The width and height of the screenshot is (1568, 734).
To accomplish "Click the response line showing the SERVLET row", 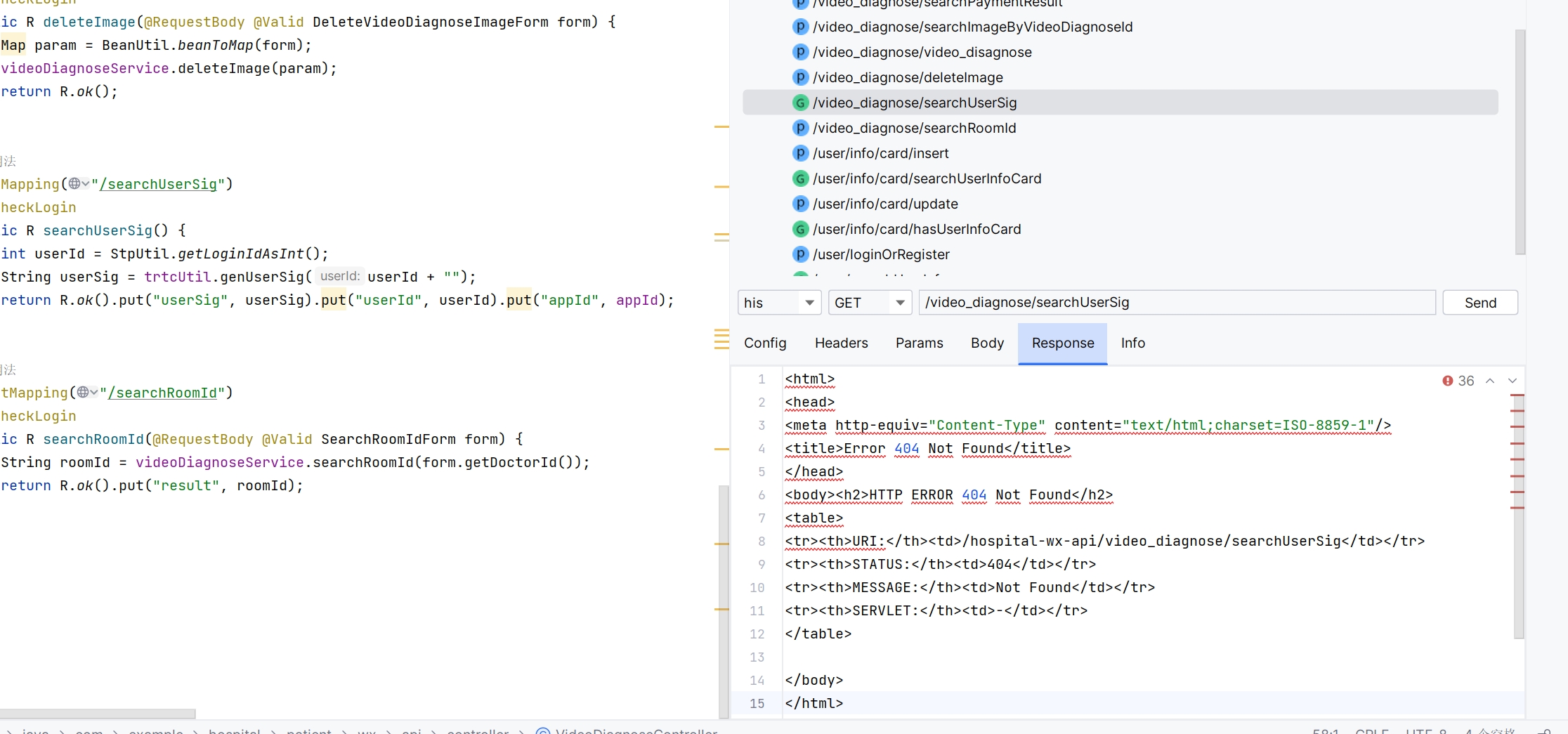I will click(x=936, y=611).
